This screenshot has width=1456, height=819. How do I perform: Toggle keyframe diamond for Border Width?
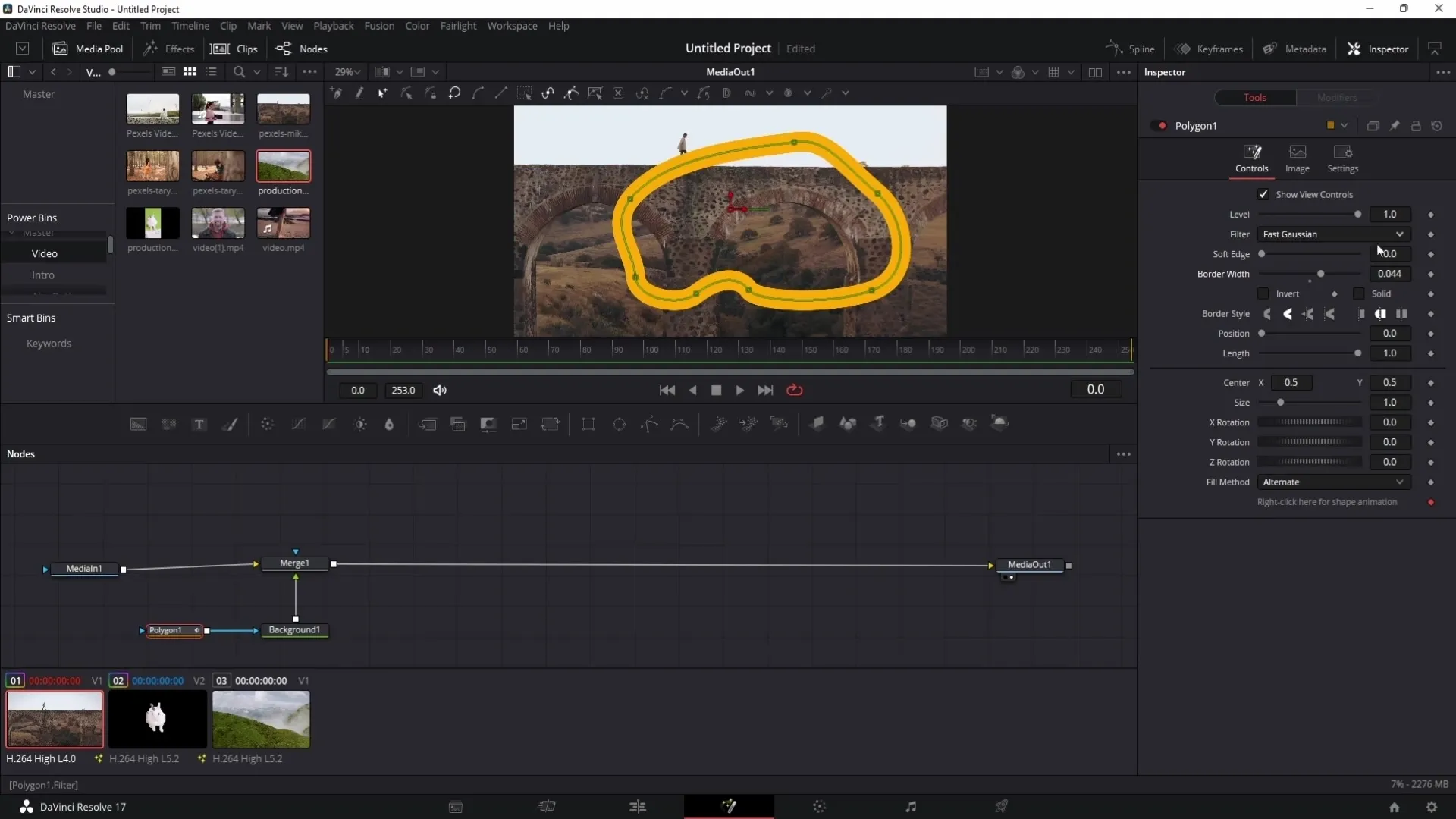pyautogui.click(x=1431, y=274)
